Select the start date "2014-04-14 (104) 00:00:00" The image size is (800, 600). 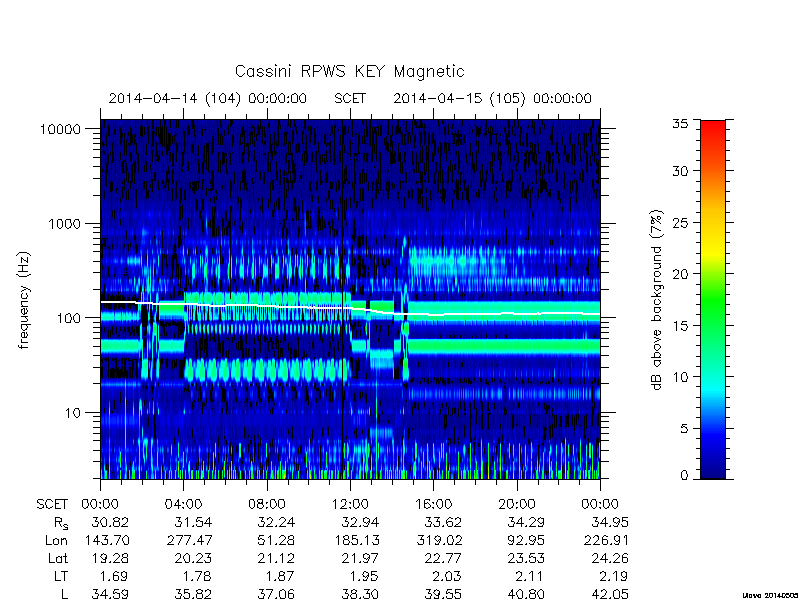point(208,98)
